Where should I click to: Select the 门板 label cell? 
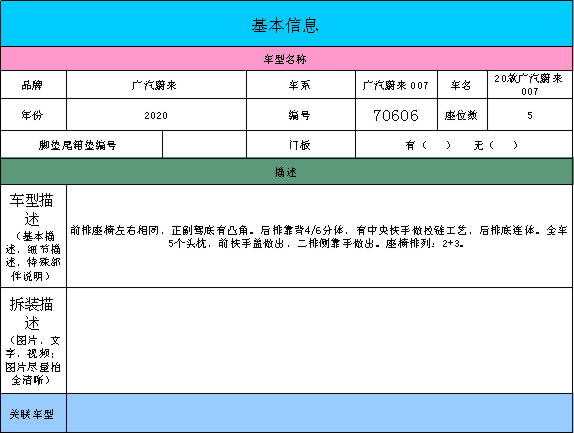301,145
